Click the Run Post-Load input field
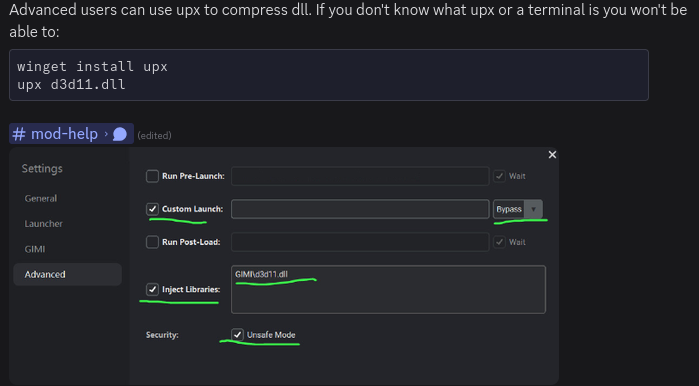This screenshot has width=699, height=386. tap(360, 242)
